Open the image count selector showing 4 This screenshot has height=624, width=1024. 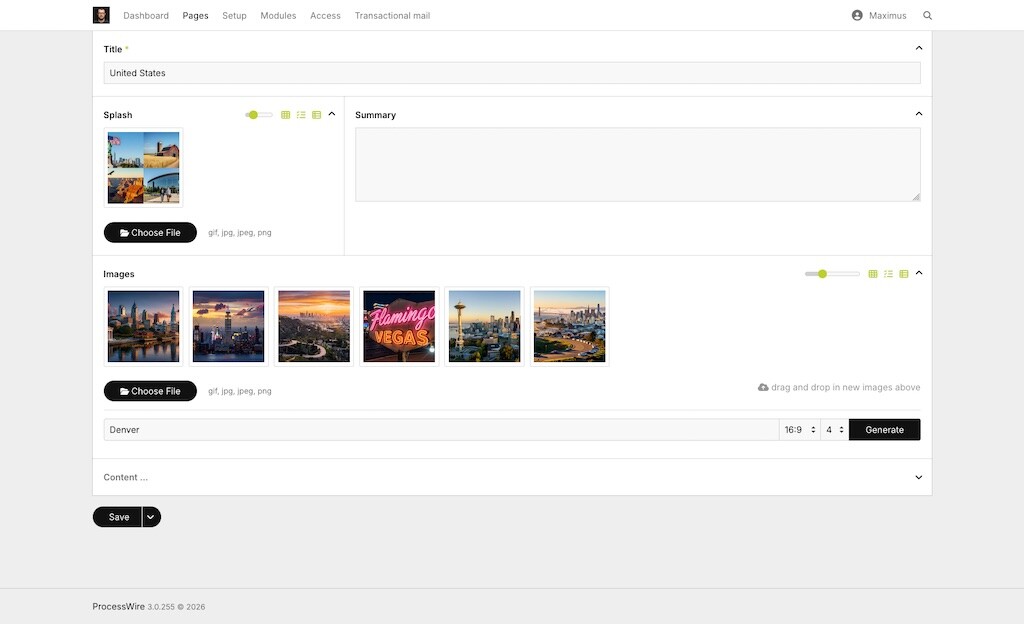tap(834, 430)
